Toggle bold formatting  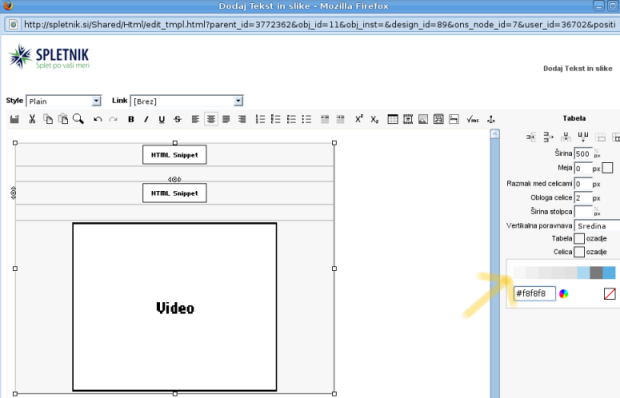click(x=131, y=119)
